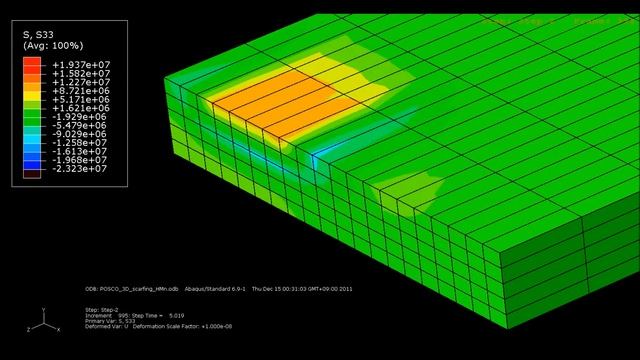This screenshot has height=360, width=640.
Task: Click the X axis label on triad
Action: [x=59, y=330]
